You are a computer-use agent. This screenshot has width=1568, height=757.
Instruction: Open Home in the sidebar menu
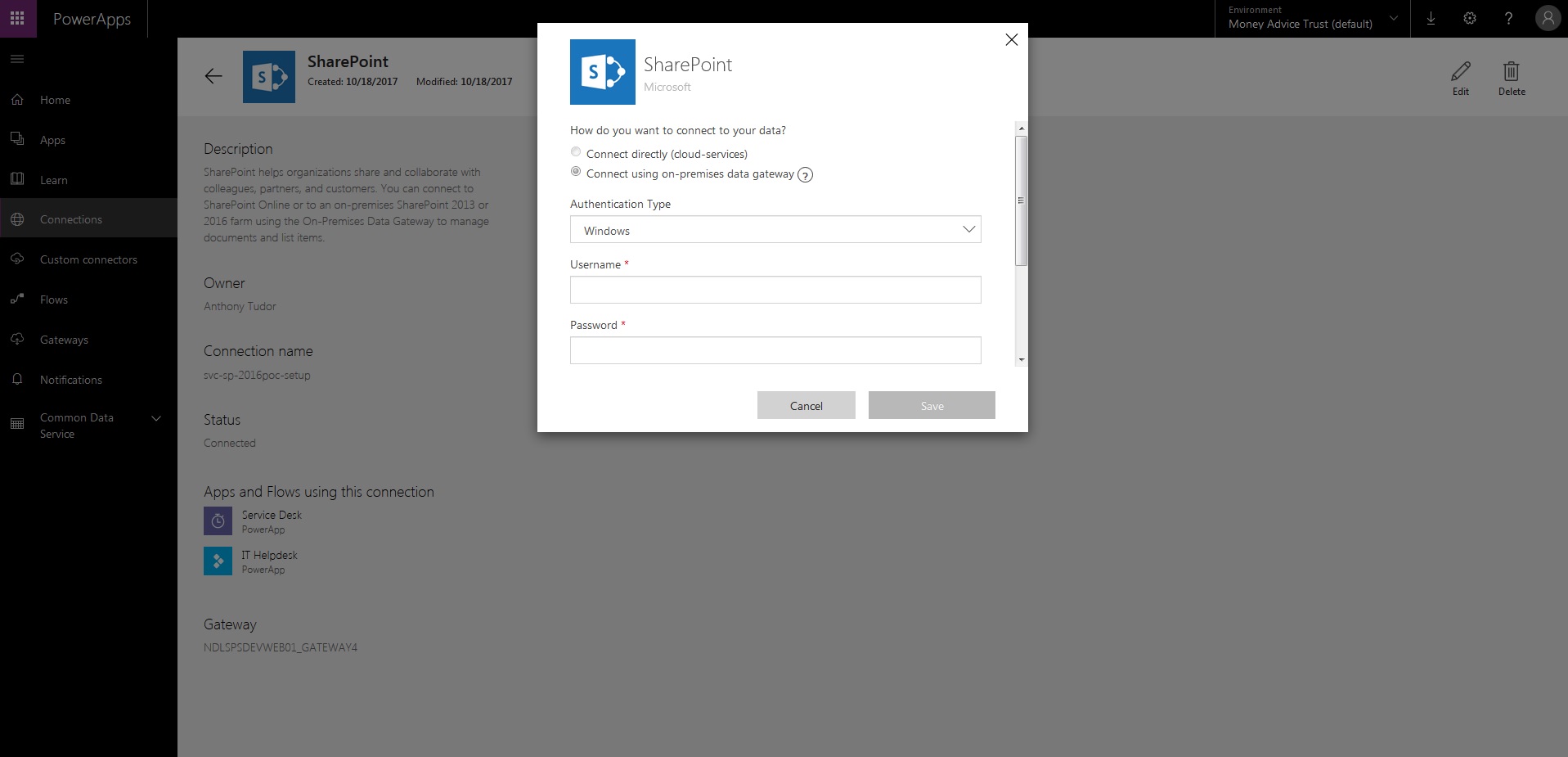click(56, 100)
